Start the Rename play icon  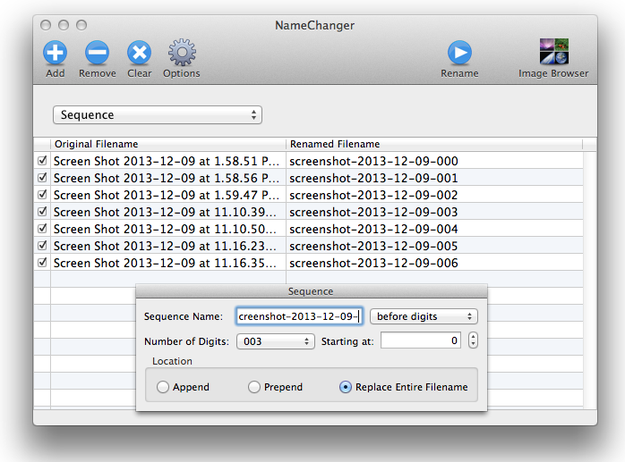coord(460,52)
